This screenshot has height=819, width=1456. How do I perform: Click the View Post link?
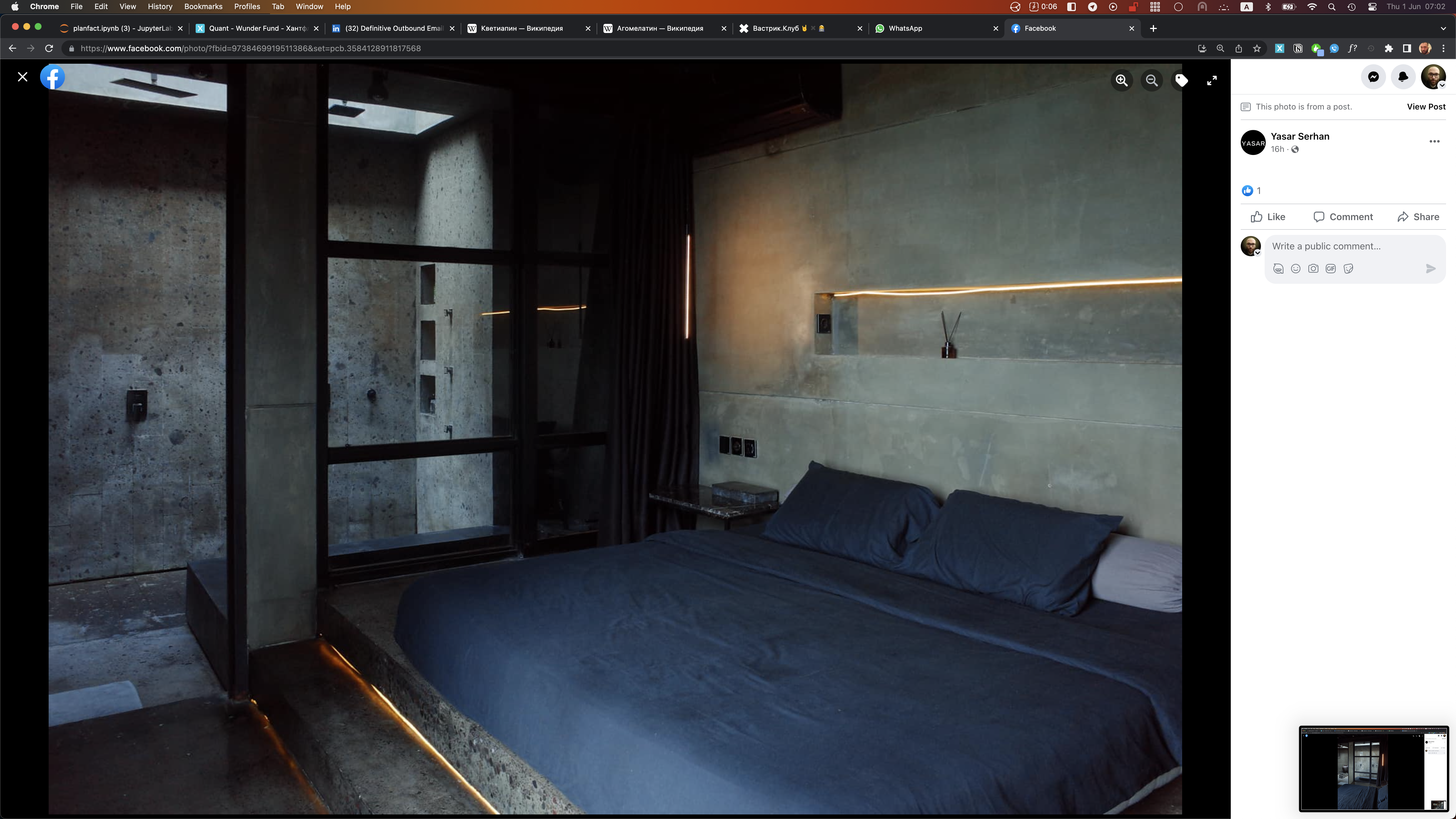pos(1426,107)
